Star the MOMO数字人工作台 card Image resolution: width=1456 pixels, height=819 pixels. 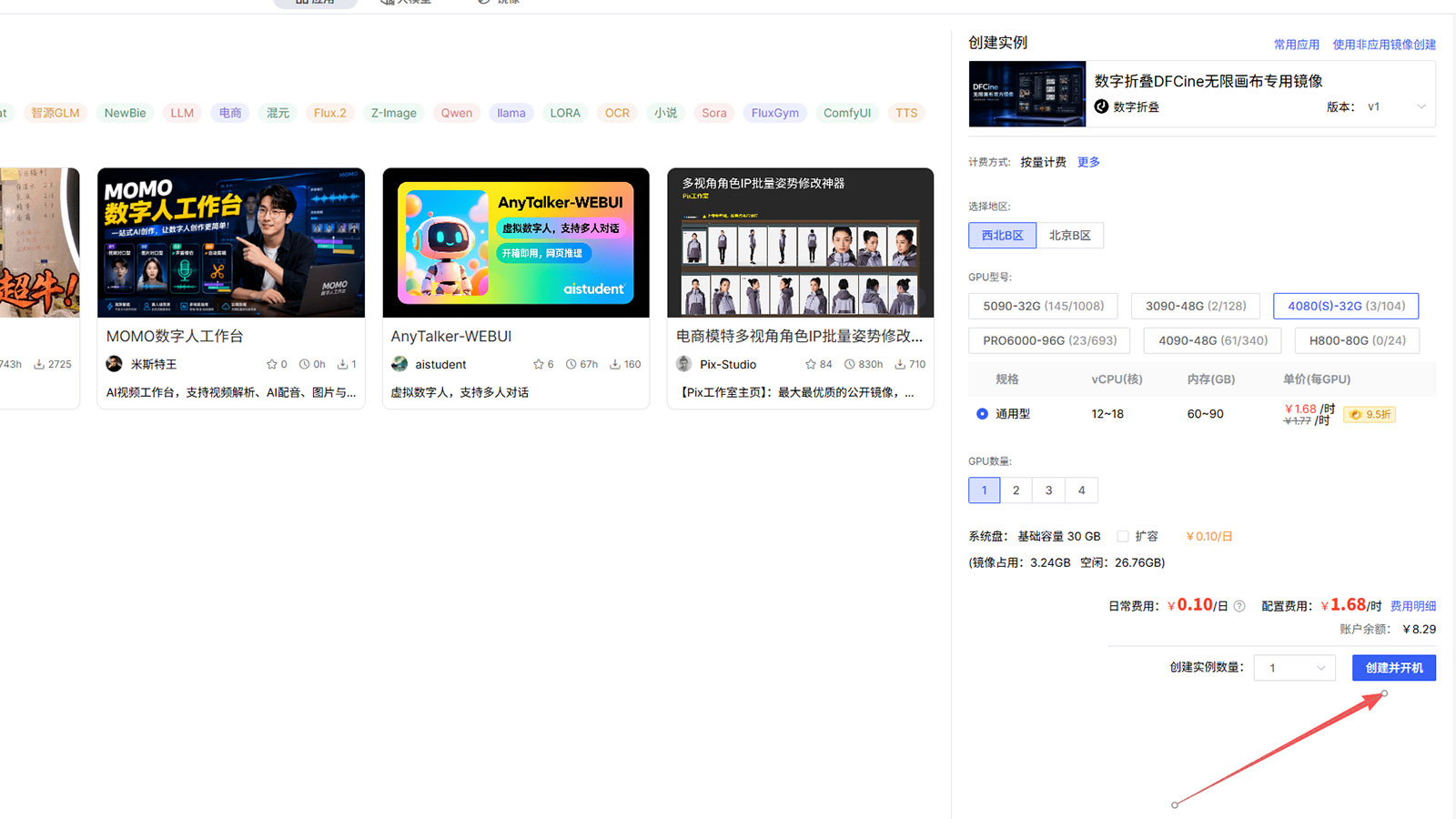tap(271, 364)
